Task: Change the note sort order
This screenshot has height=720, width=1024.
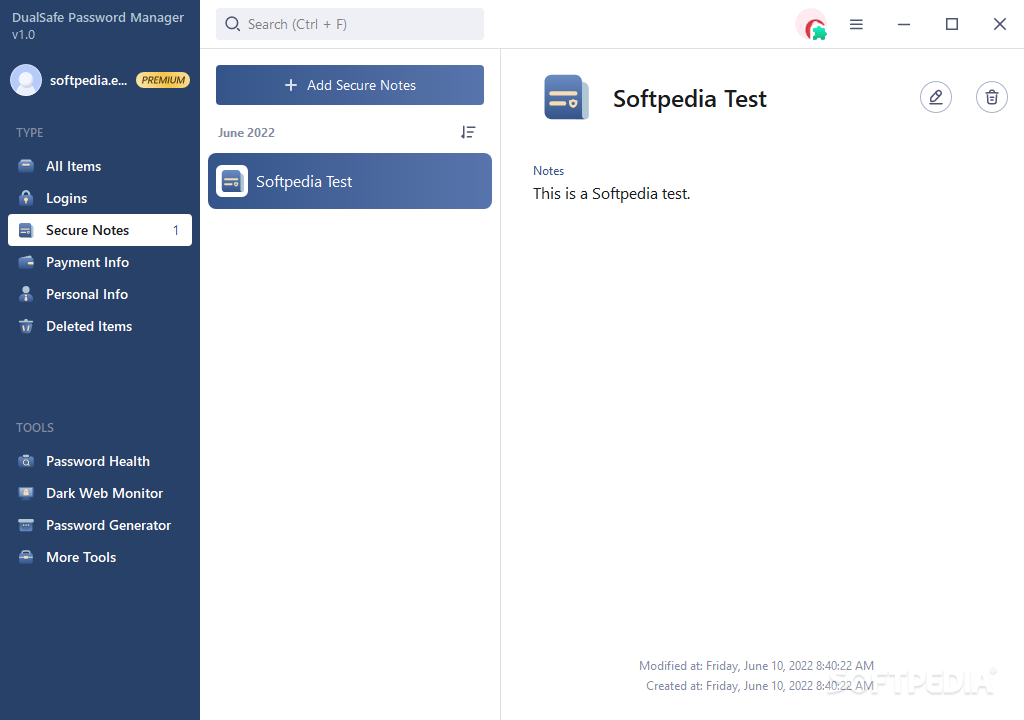Action: (x=468, y=133)
